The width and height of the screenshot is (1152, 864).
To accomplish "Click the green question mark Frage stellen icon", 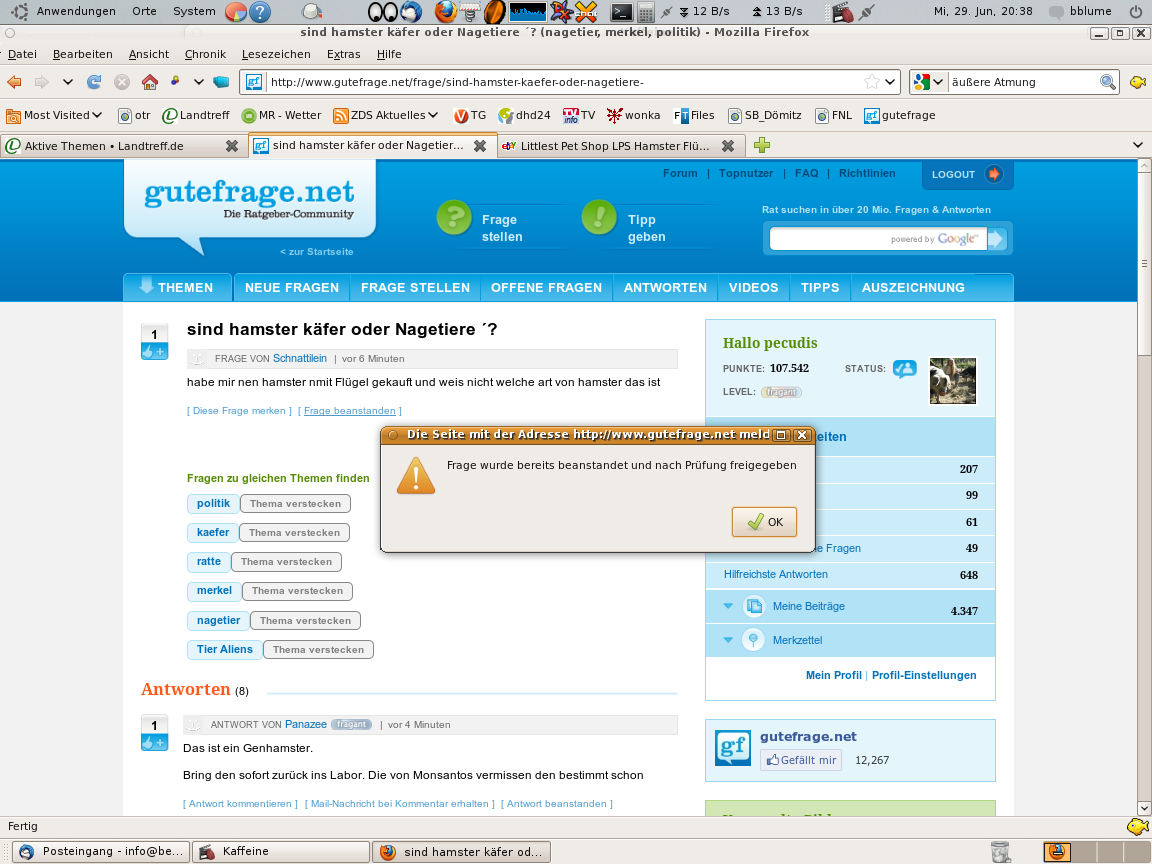I will pyautogui.click(x=454, y=218).
